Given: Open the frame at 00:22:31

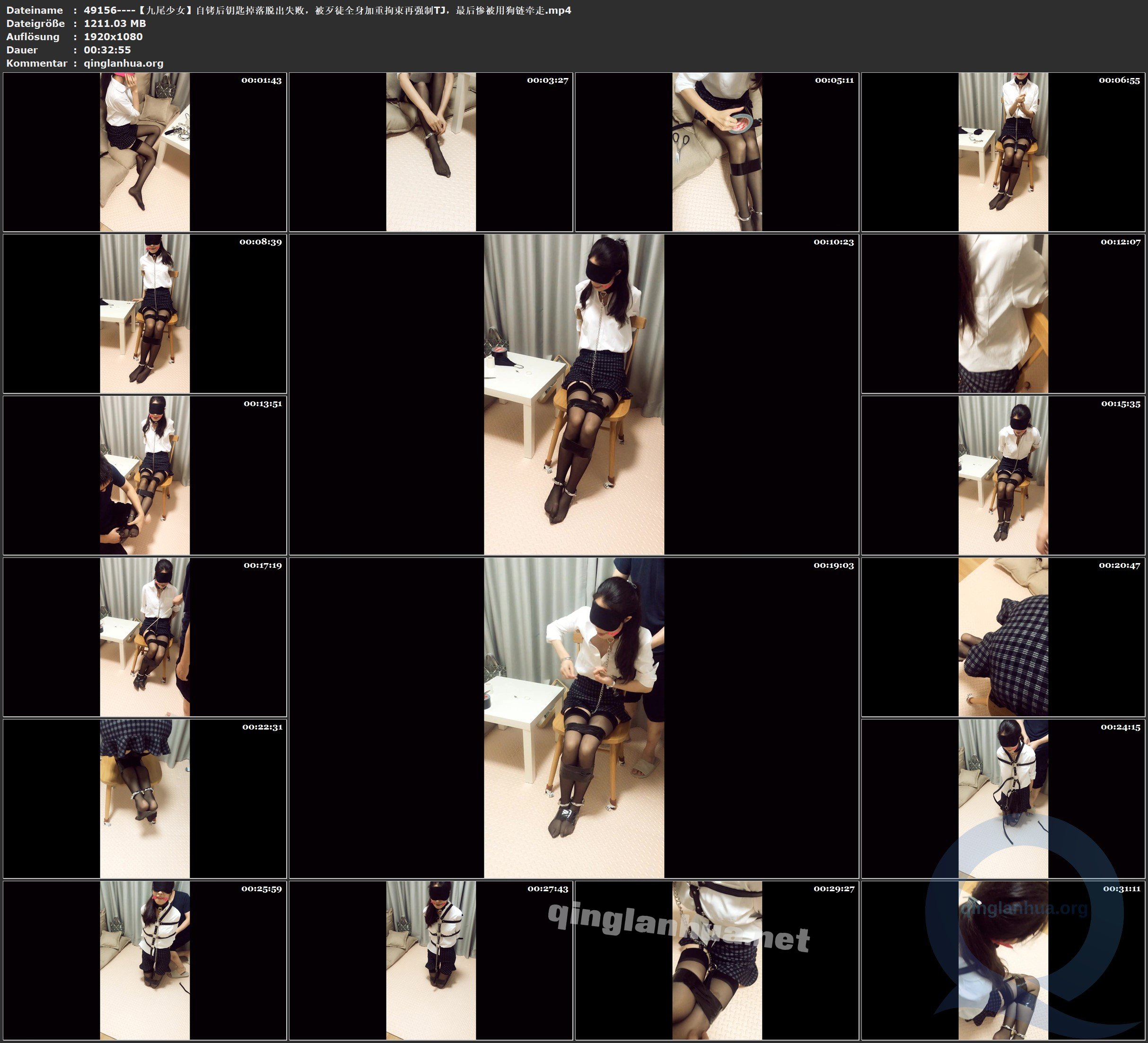Looking at the screenshot, I should click(145, 798).
